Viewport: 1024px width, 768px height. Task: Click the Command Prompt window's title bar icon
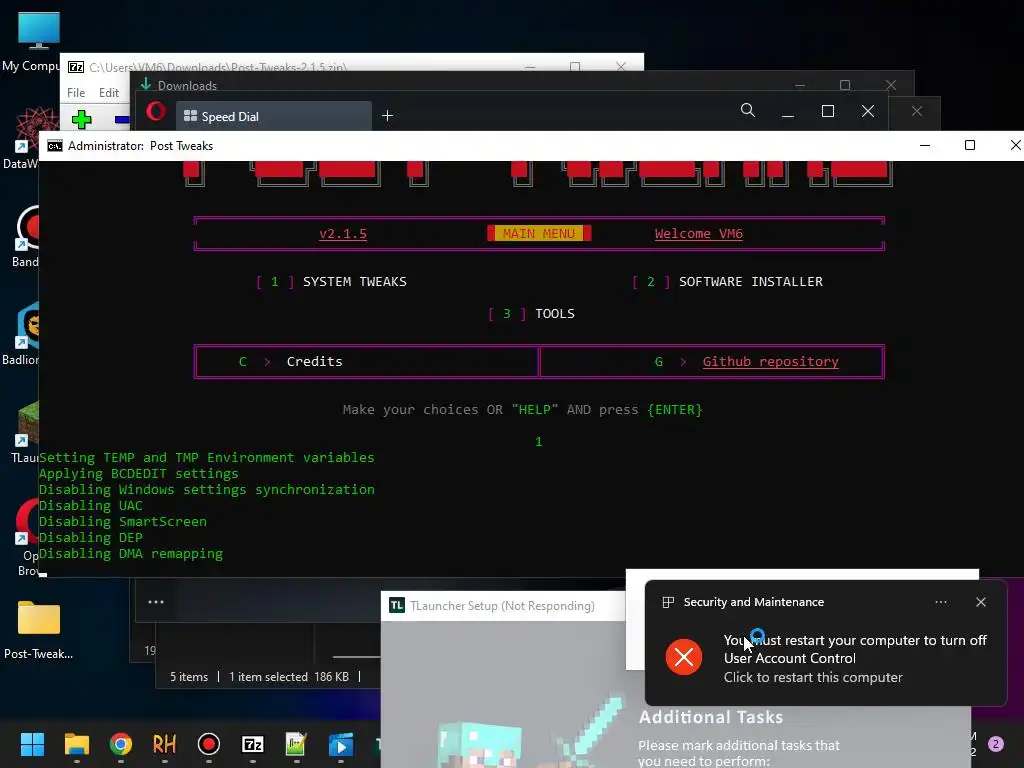click(55, 146)
